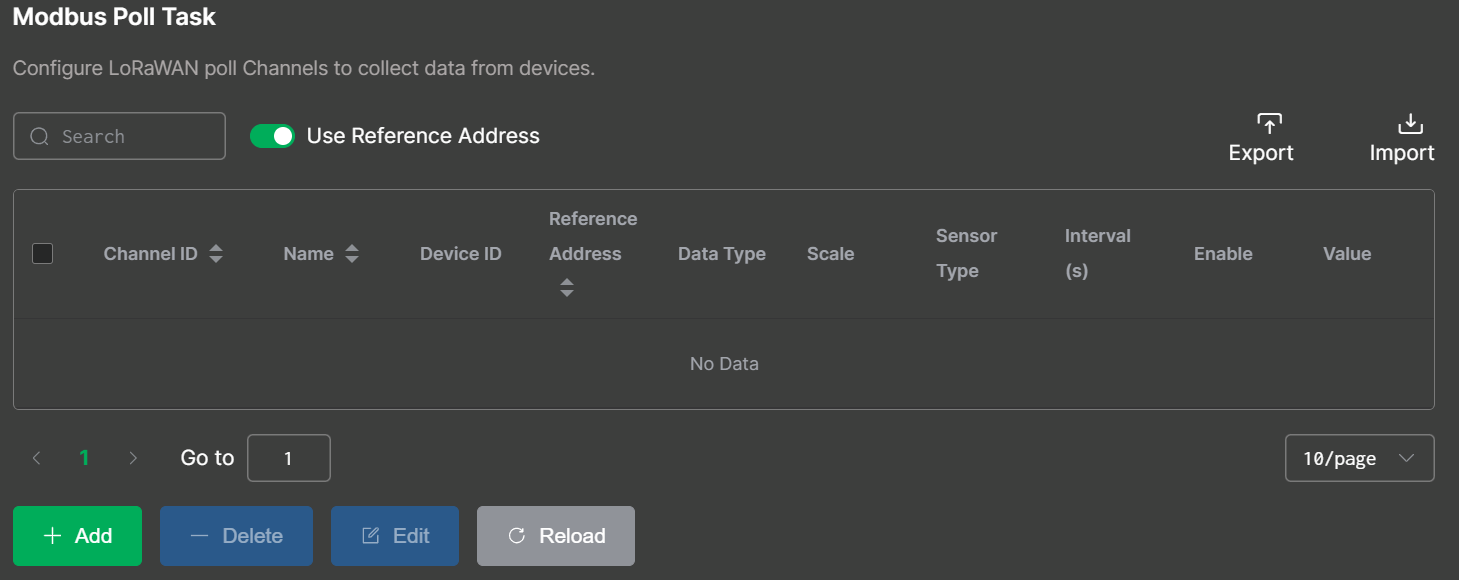Tick the select-all checkbox in the table header
This screenshot has height=580, width=1459.
tap(42, 254)
